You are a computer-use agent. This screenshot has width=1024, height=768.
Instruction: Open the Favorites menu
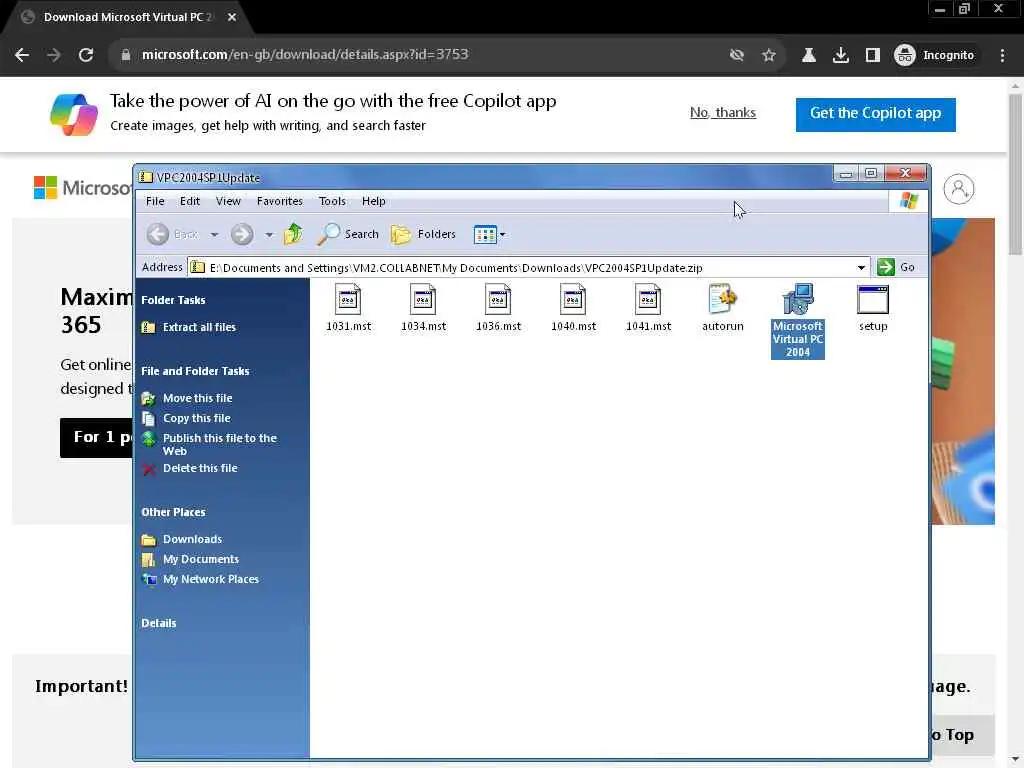pos(280,201)
